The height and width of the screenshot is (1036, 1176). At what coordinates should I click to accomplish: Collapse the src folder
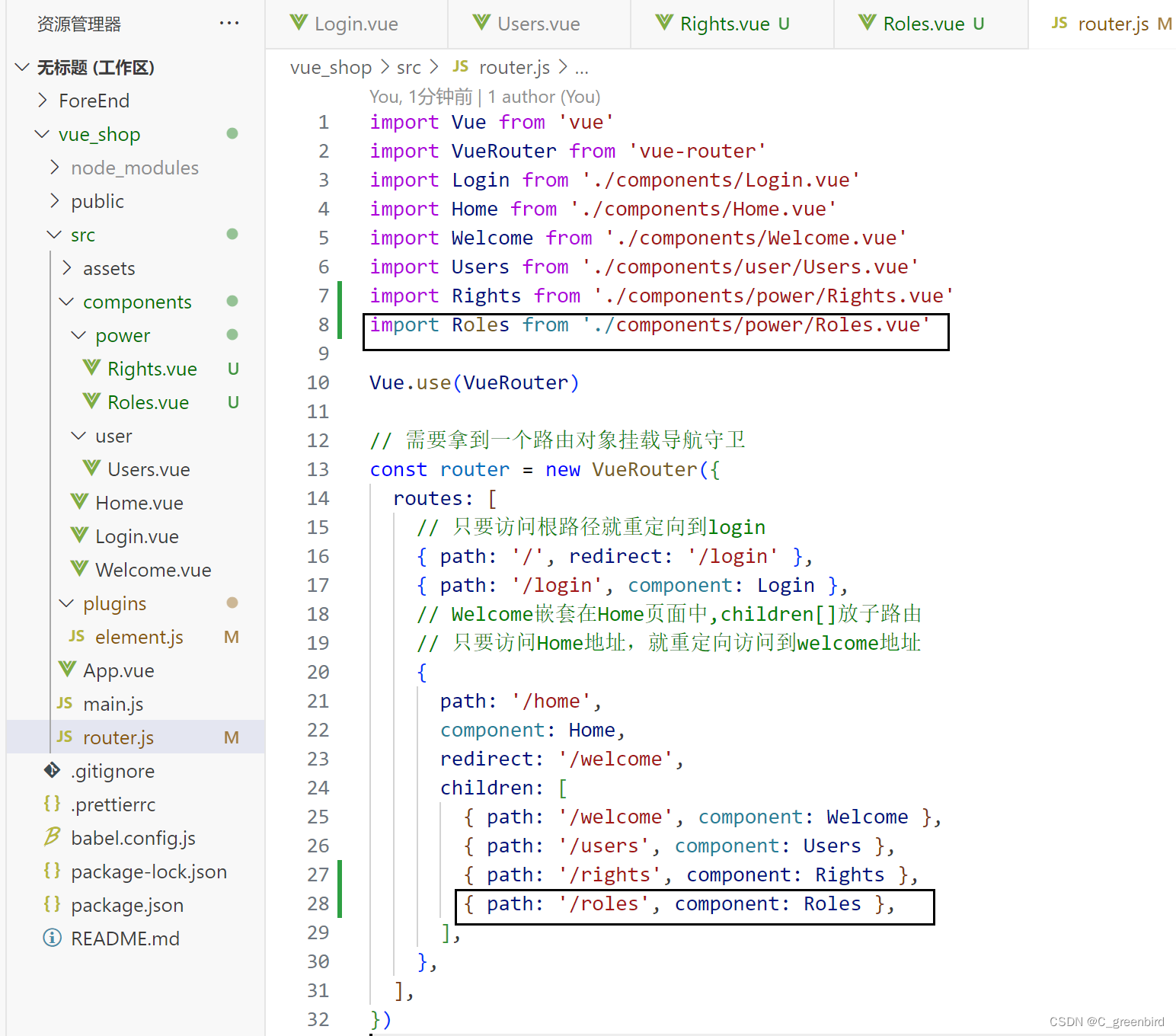pyautogui.click(x=54, y=235)
